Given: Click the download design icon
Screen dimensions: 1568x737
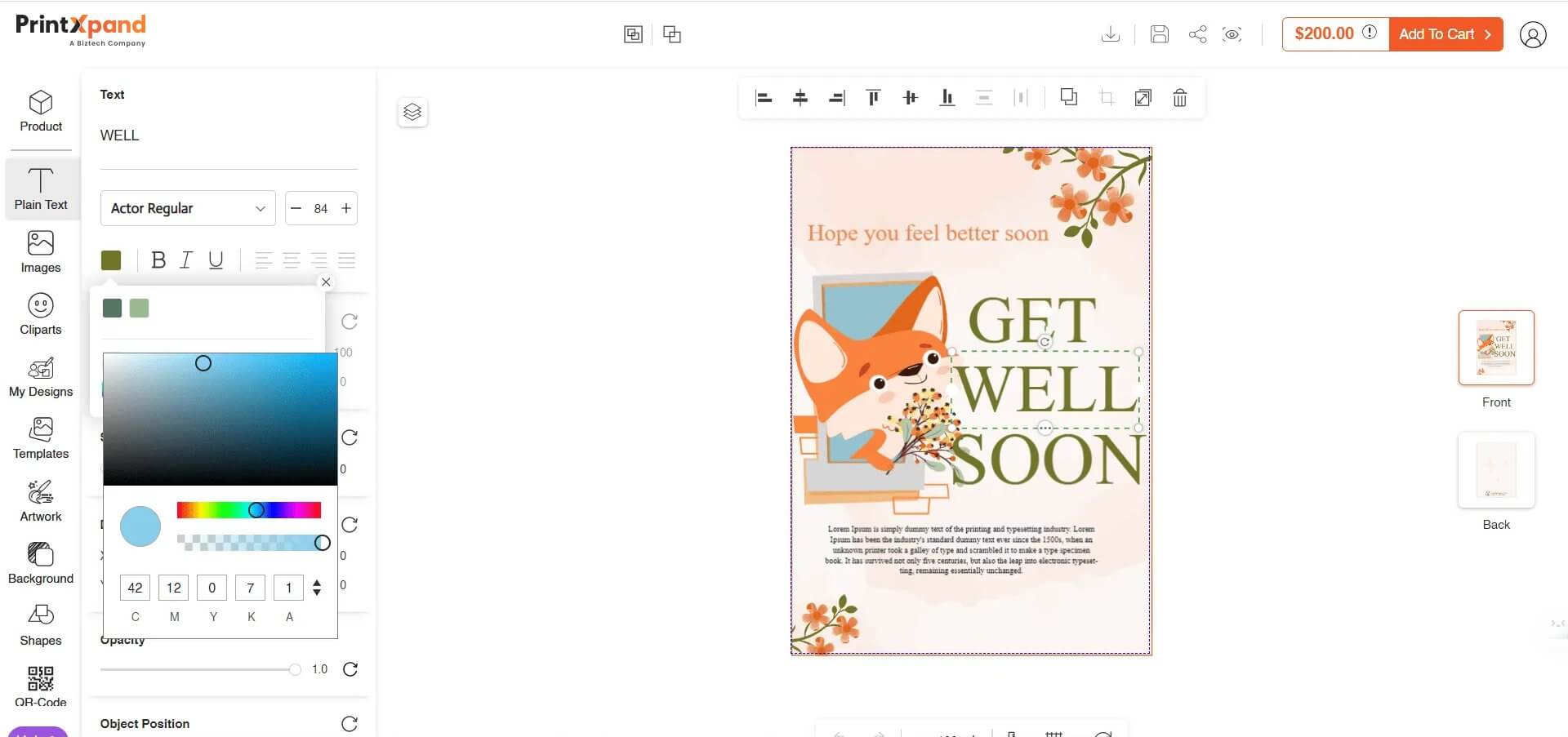Looking at the screenshot, I should coord(1110,34).
